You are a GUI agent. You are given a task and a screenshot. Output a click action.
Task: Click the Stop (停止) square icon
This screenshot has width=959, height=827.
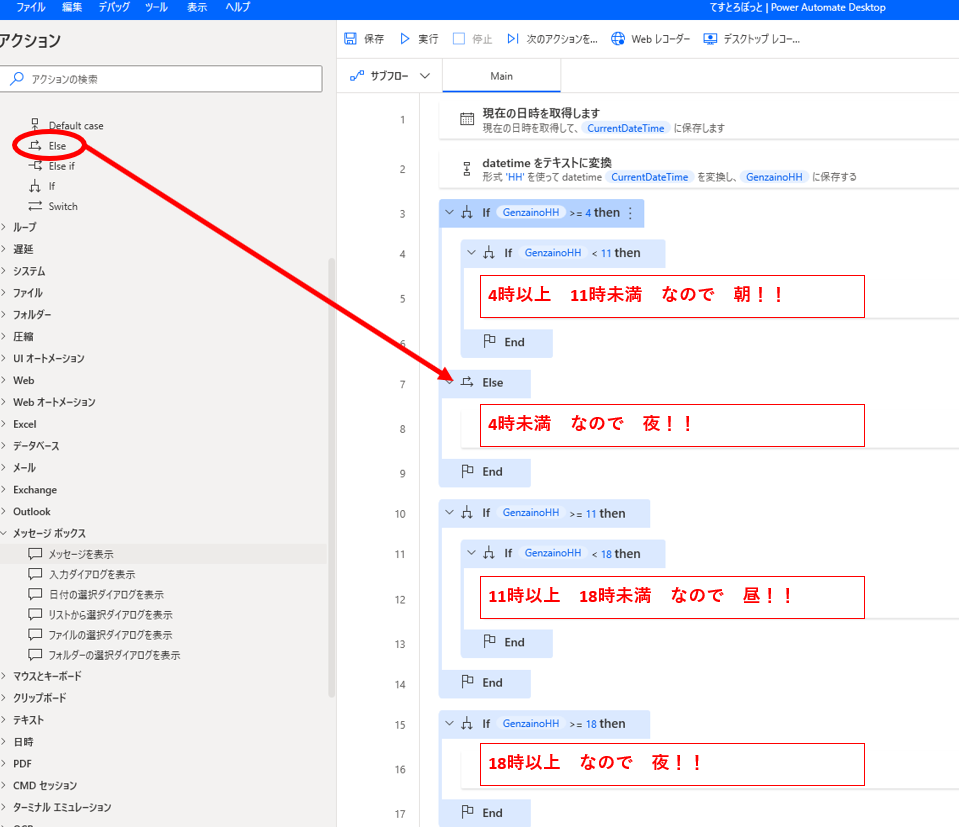459,39
